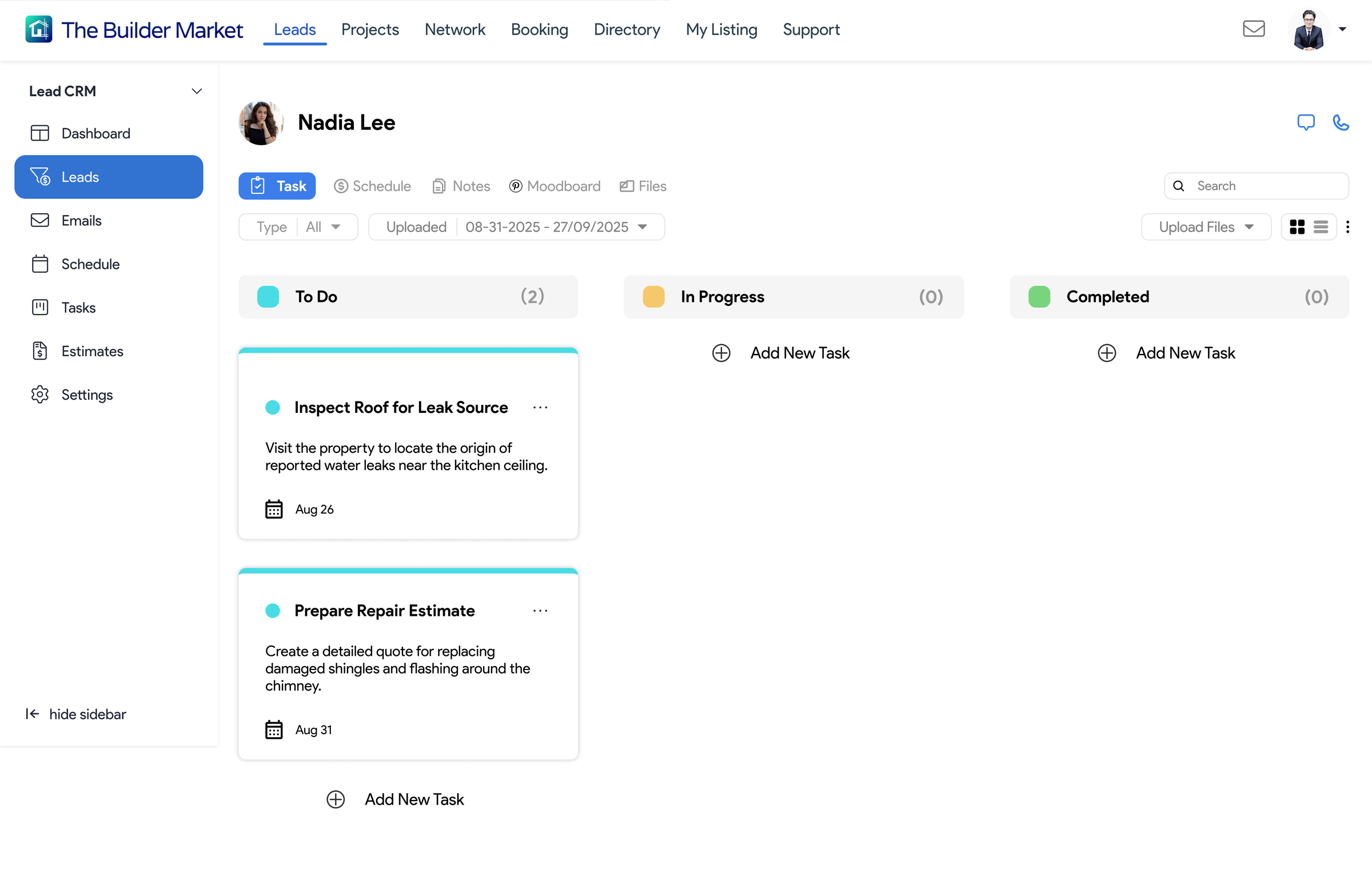This screenshot has width=1372, height=892.
Task: Open the mail envelope in header
Action: point(1253,29)
